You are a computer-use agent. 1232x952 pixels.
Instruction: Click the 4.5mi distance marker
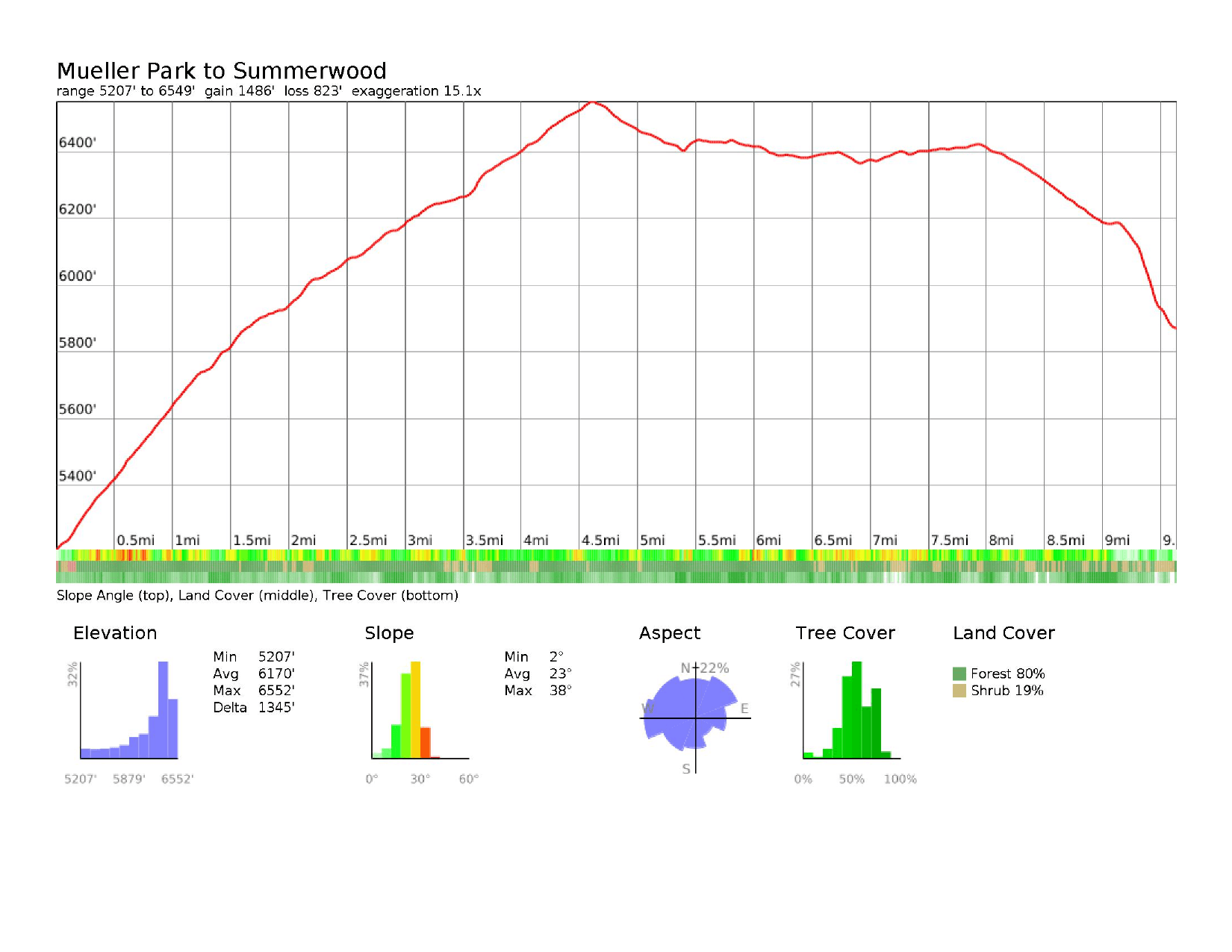coord(600,540)
